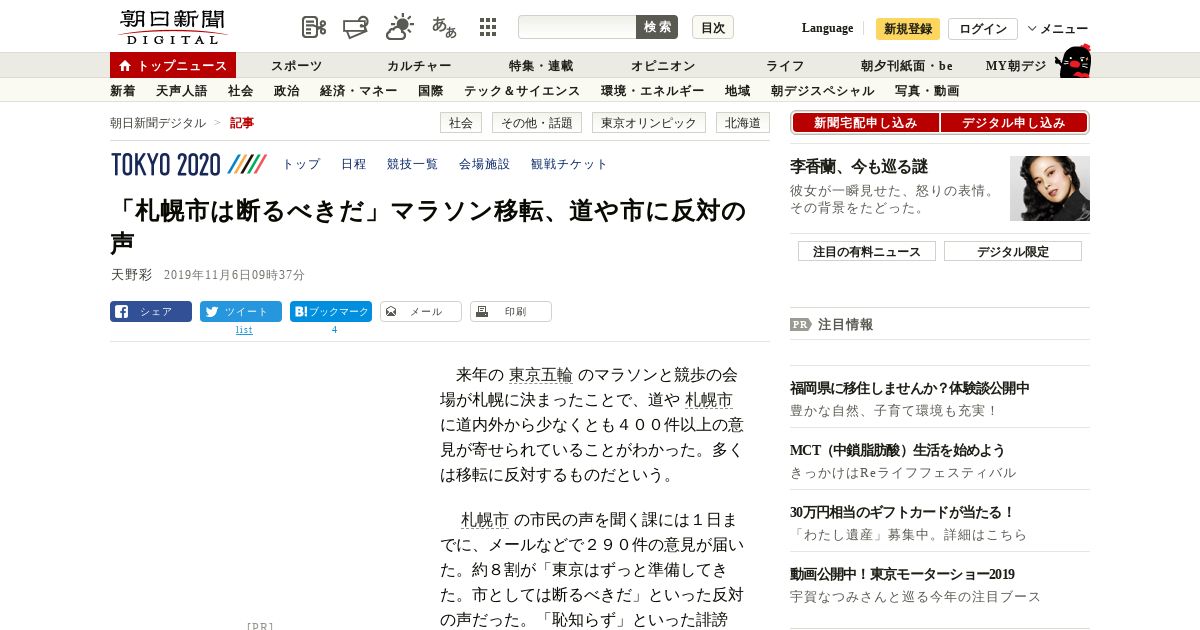The width and height of the screenshot is (1200, 630).
Task: Open Tokyo 2020 会場施設 link
Action: coord(485,164)
